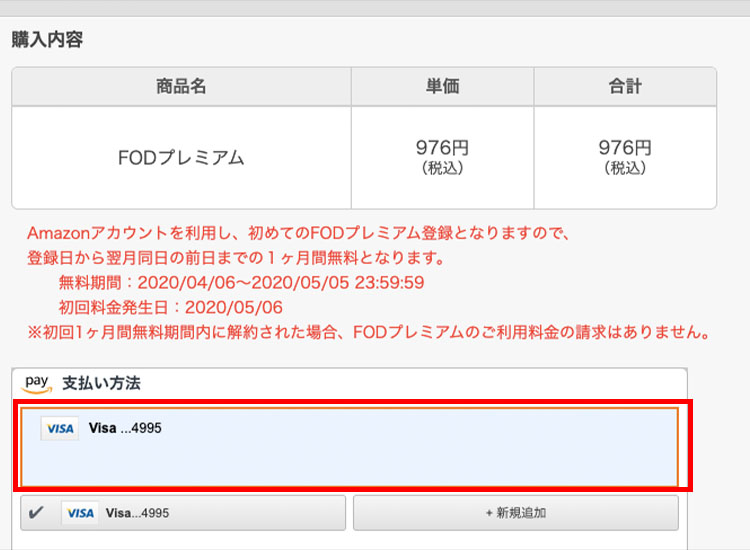Click the 購入内容 heading
This screenshot has height=550, width=750.
[x=47, y=39]
